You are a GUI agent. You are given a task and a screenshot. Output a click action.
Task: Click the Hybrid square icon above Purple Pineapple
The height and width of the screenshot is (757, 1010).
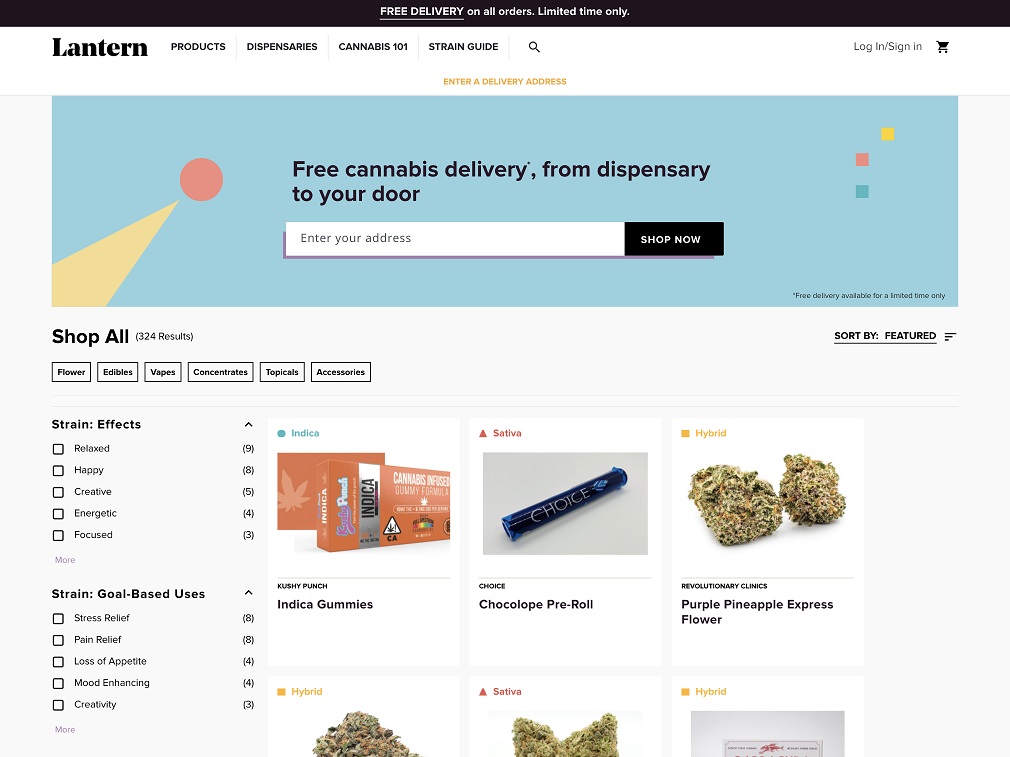coord(685,434)
